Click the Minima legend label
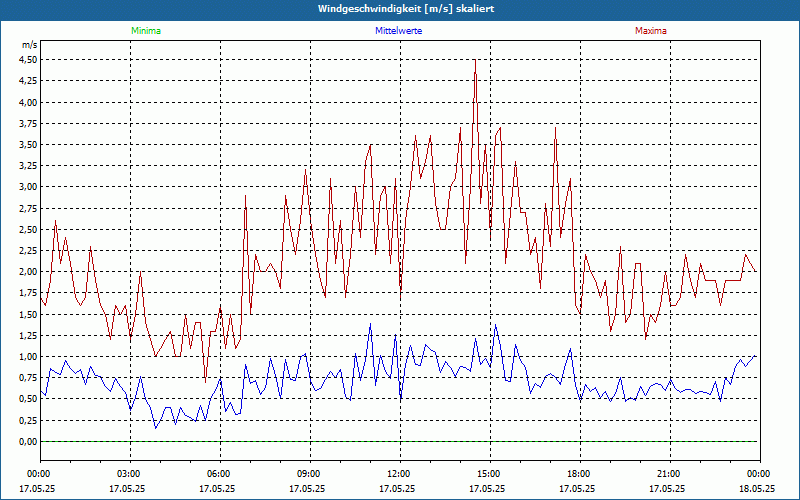The height and width of the screenshot is (500, 800). click(x=145, y=31)
